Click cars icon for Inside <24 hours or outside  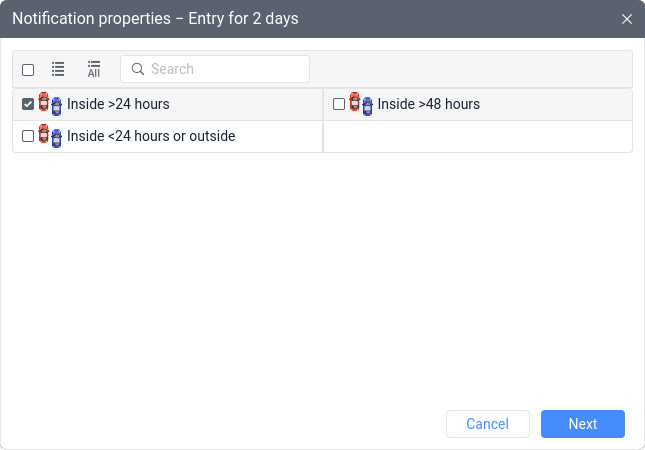click(50, 136)
